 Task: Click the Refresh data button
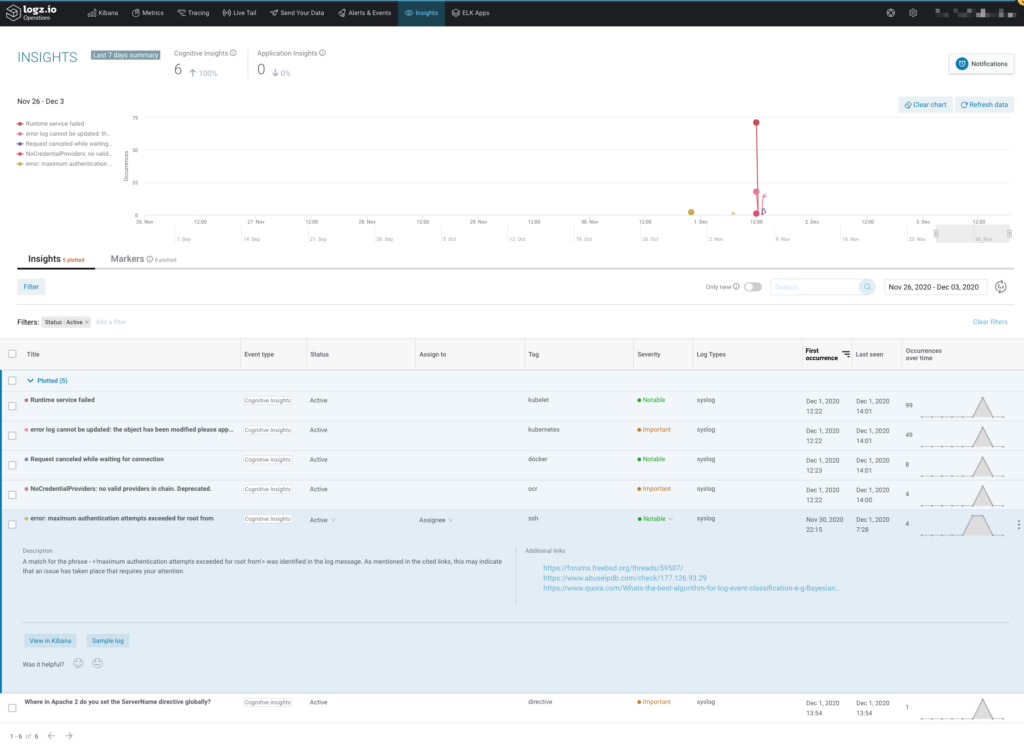click(x=984, y=104)
